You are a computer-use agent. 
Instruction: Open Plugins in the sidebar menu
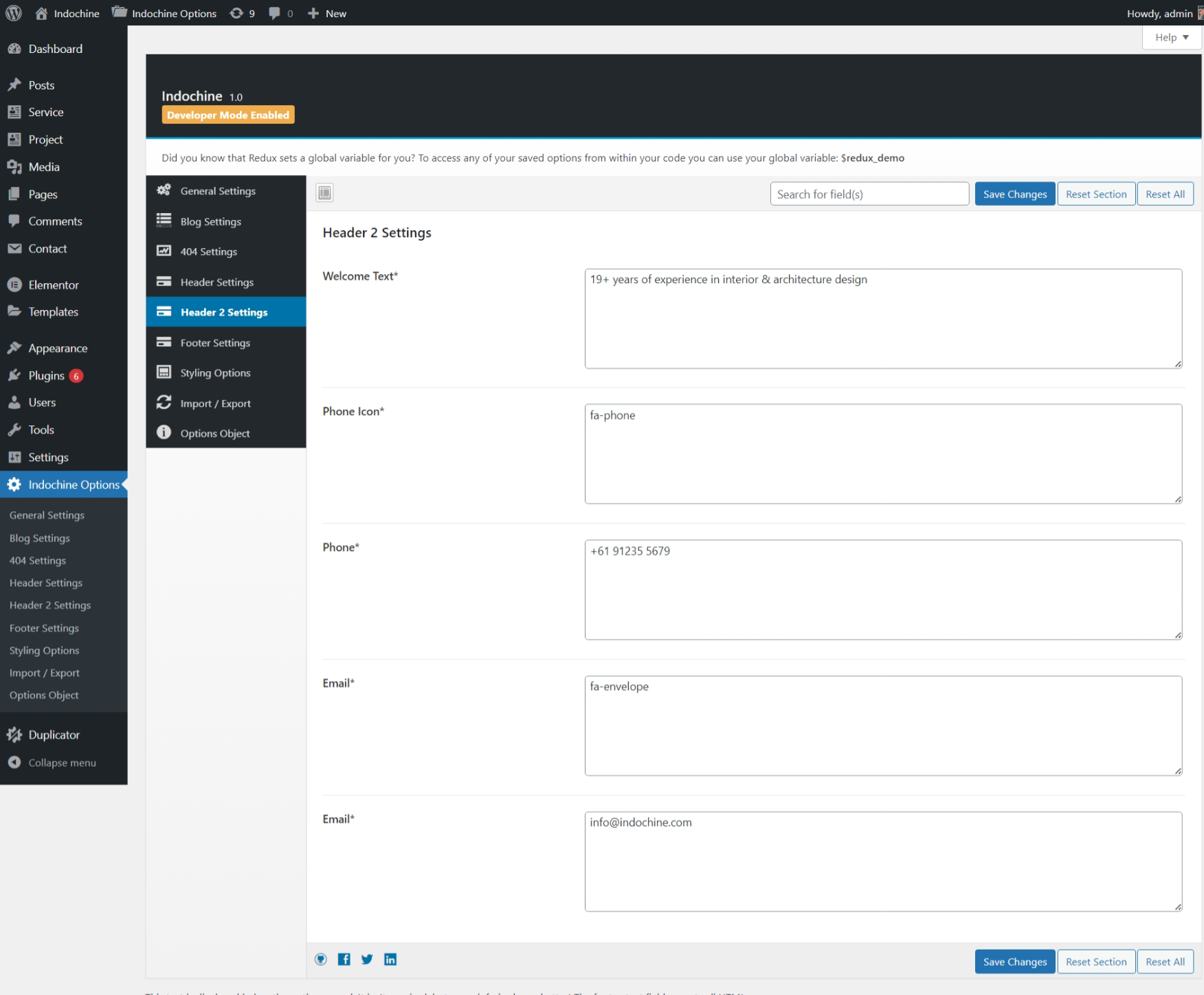[x=46, y=375]
